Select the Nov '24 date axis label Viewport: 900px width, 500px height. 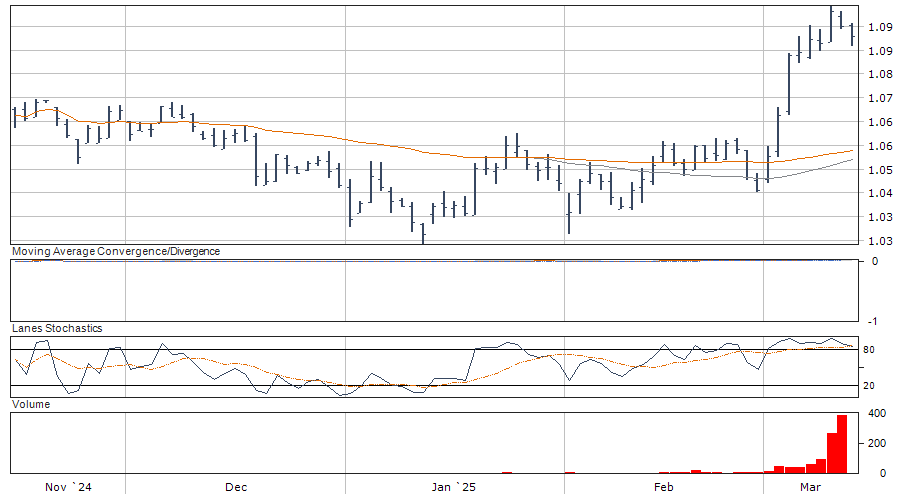(69, 487)
